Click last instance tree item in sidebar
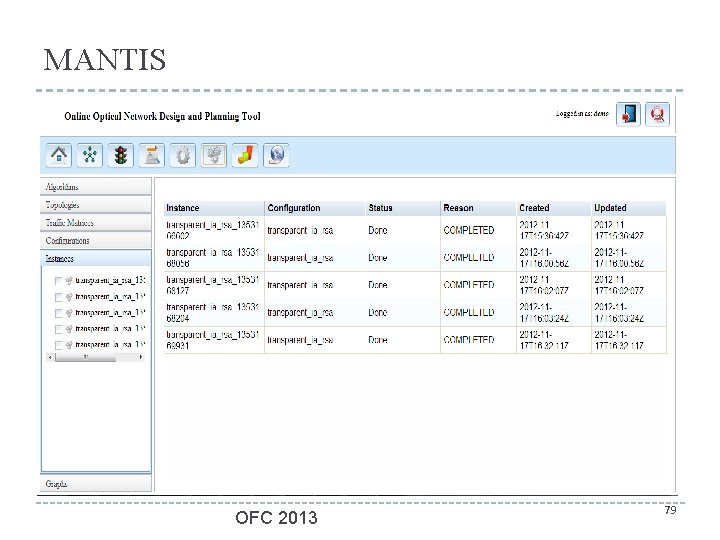The height and width of the screenshot is (540, 720). tap(110, 344)
